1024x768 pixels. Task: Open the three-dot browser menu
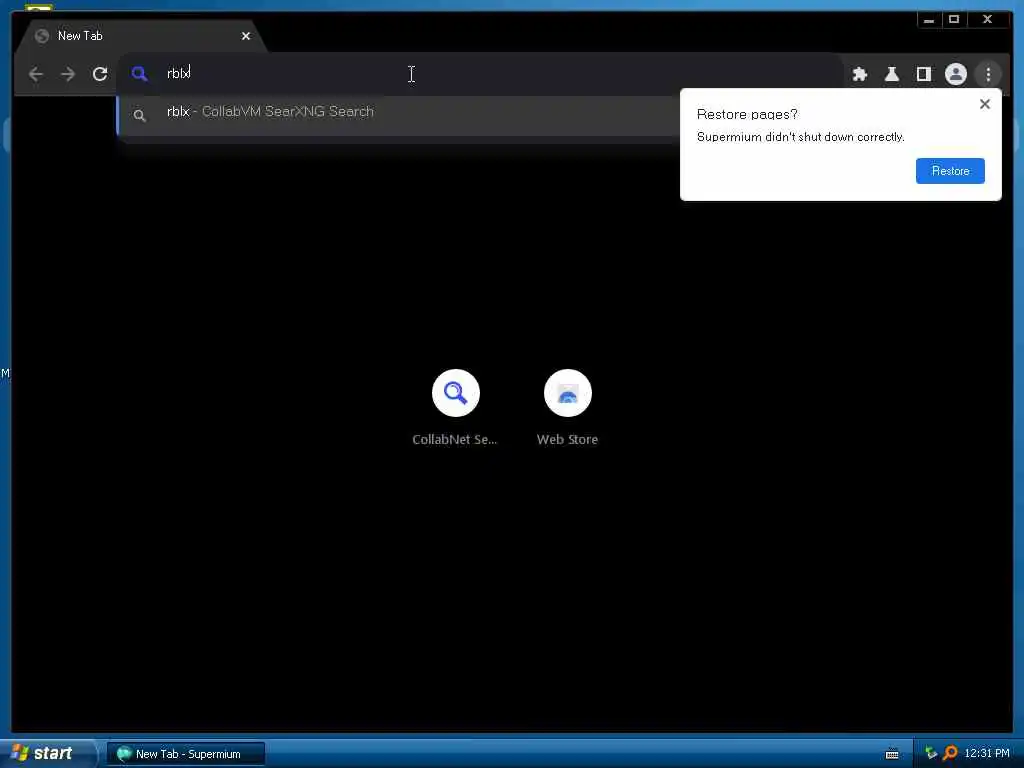pos(988,74)
